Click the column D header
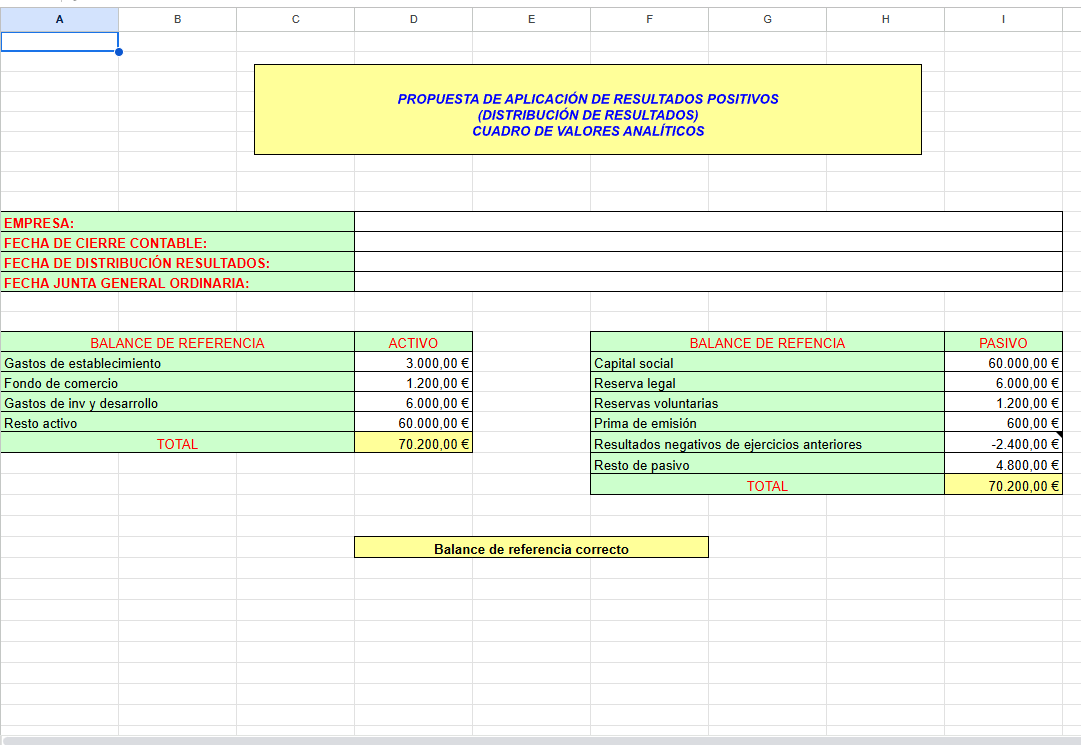The image size is (1081, 745). 413,19
